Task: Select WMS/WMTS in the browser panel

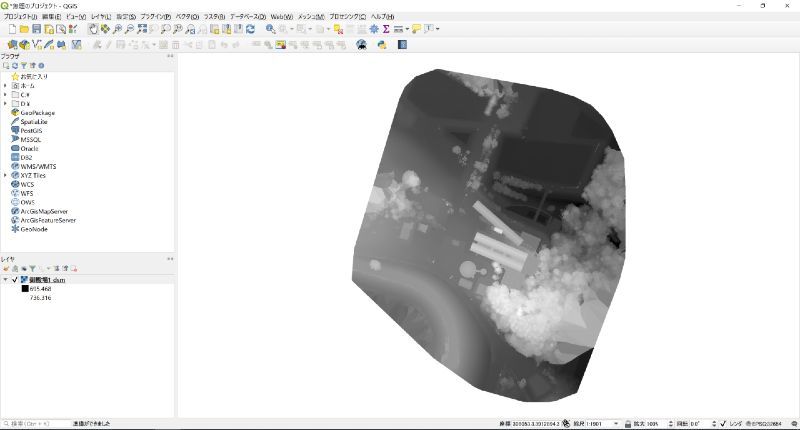Action: [39, 166]
